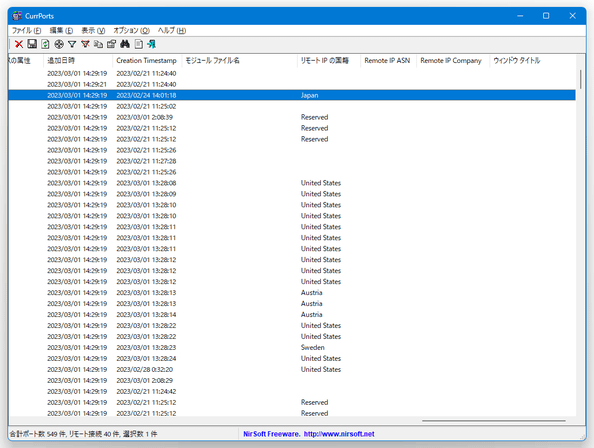
Task: Click the horizontal scrollbar thumb
Action: [494, 420]
